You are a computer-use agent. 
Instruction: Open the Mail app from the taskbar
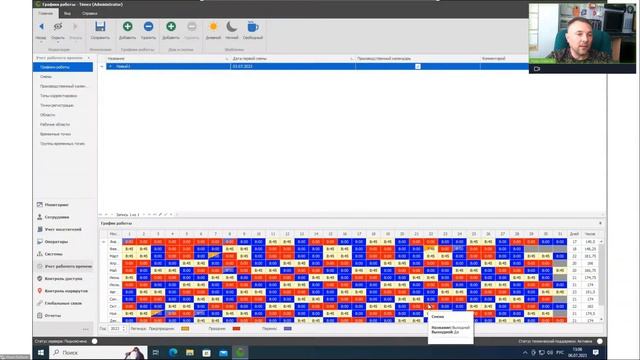[223, 353]
